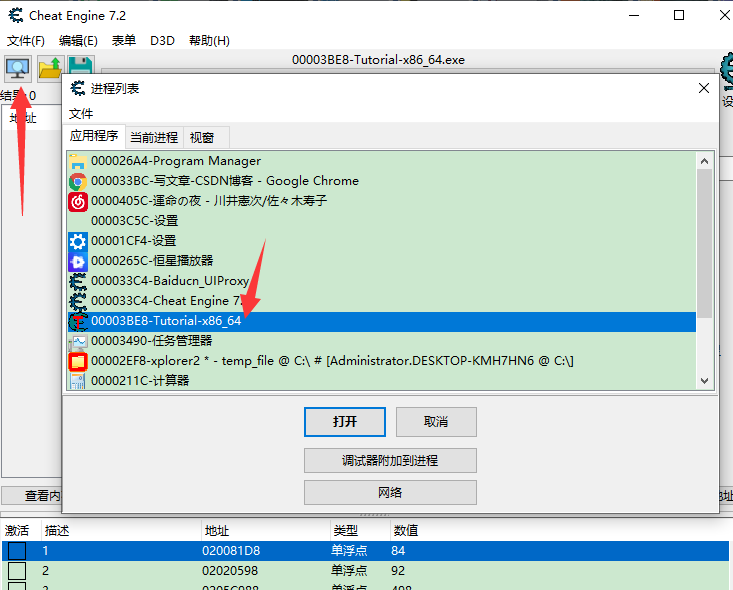This screenshot has width=733, height=590.
Task: Click the xplorer2 red icon
Action: click(78, 362)
